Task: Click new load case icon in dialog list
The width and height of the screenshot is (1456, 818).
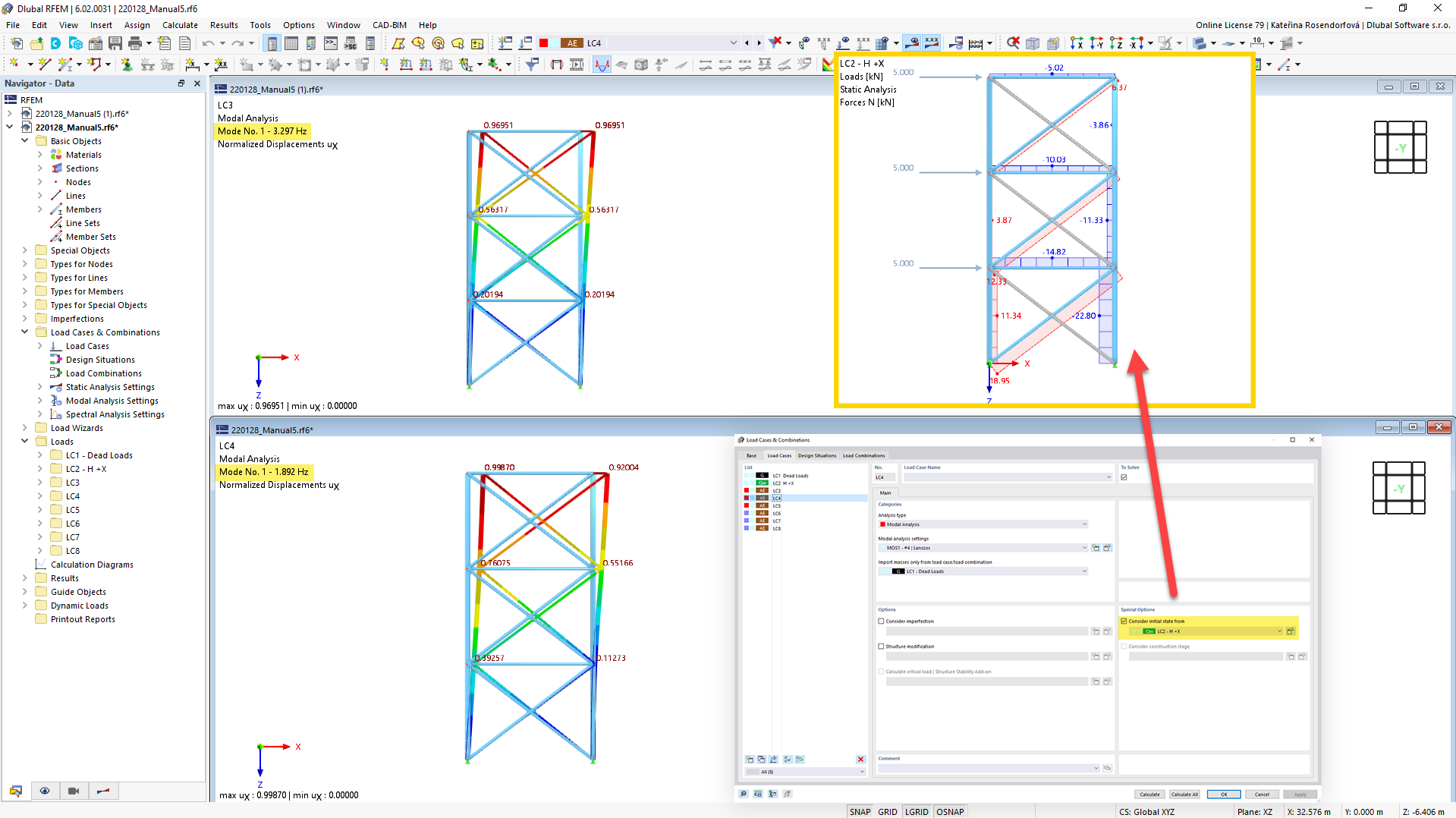Action: tap(750, 759)
